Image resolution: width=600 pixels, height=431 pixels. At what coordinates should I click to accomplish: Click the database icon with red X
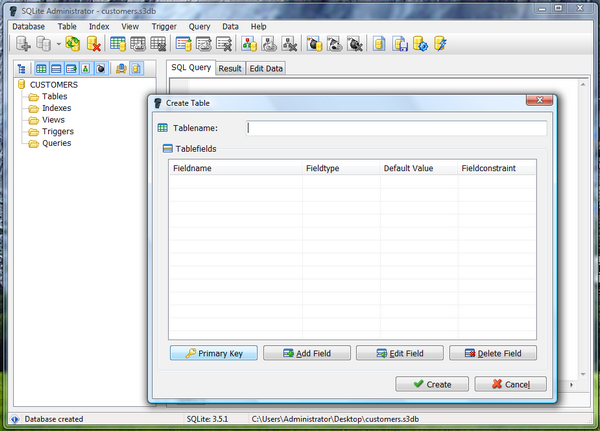93,44
